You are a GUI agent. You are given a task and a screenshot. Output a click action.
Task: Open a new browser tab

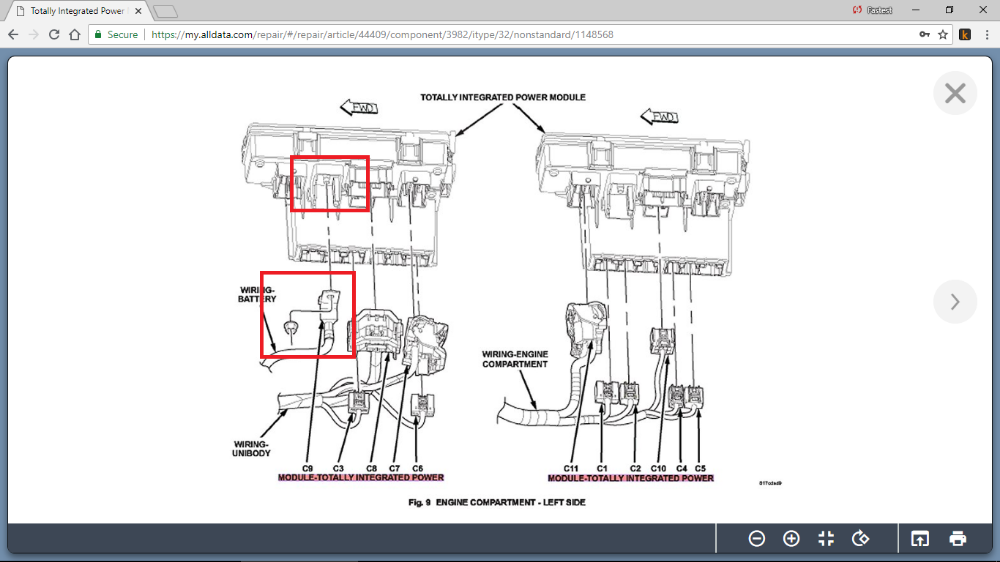pyautogui.click(x=165, y=11)
